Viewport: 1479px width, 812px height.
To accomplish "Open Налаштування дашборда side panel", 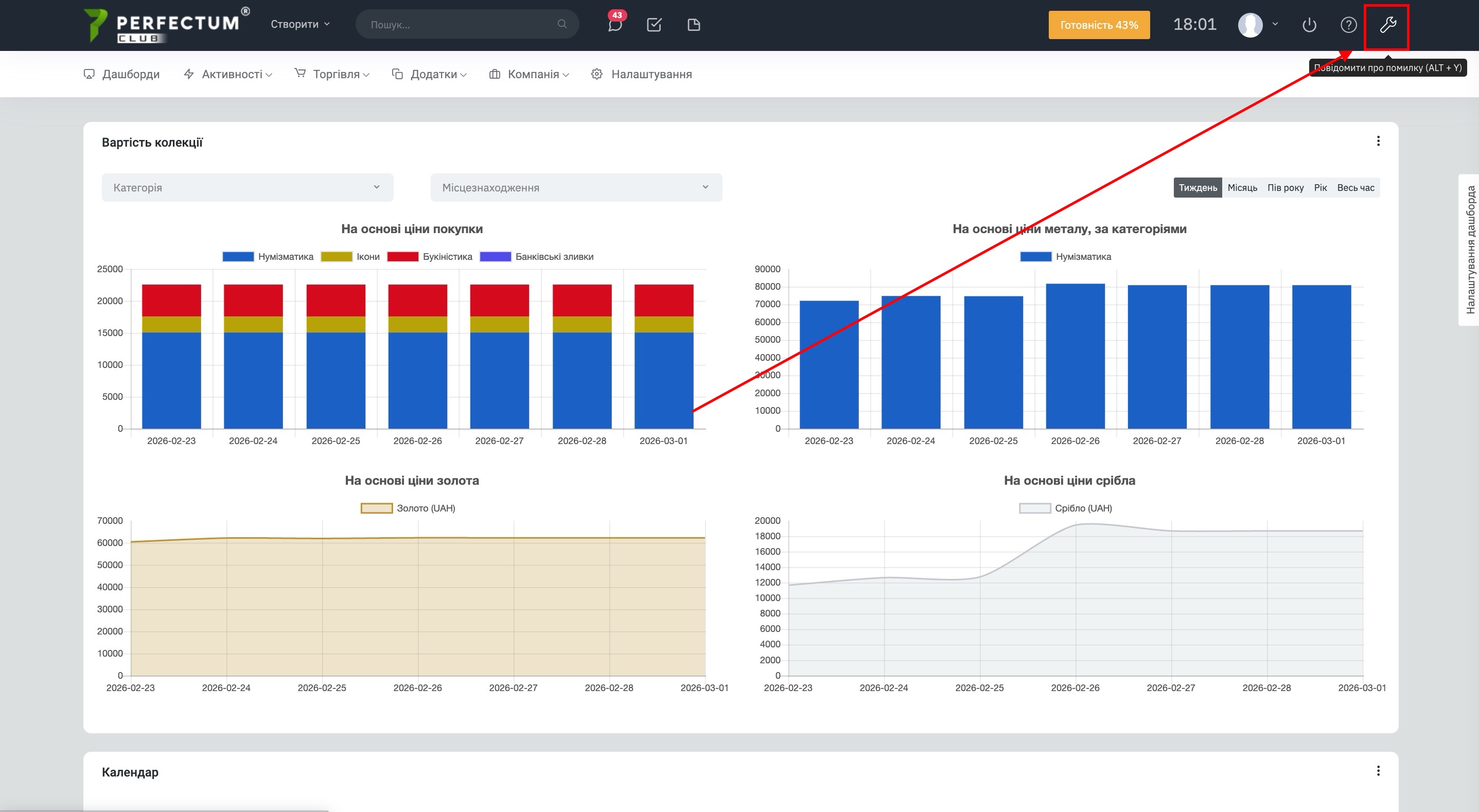I will [1470, 250].
